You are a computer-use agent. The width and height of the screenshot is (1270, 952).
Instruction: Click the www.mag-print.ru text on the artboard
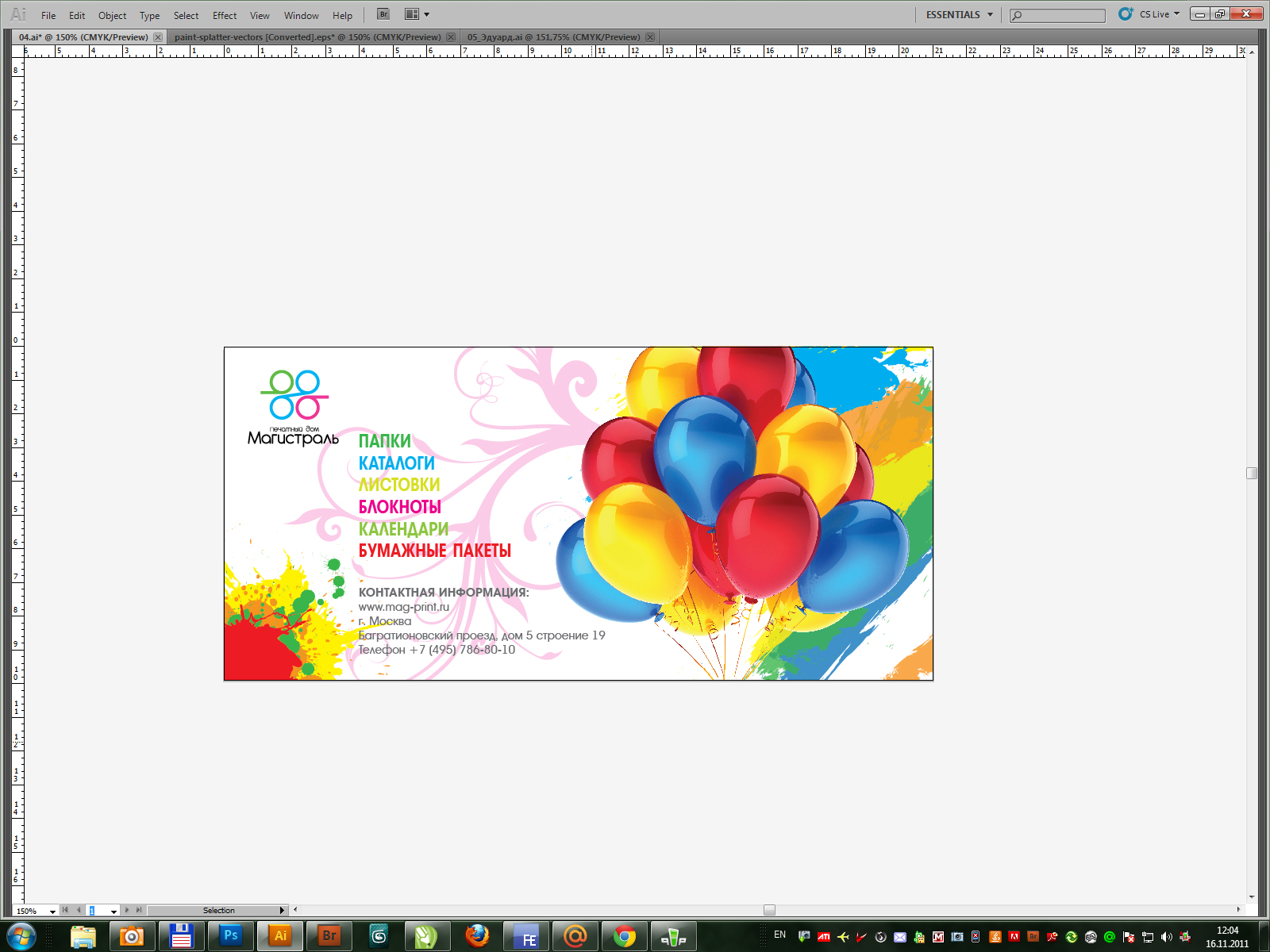tap(403, 607)
